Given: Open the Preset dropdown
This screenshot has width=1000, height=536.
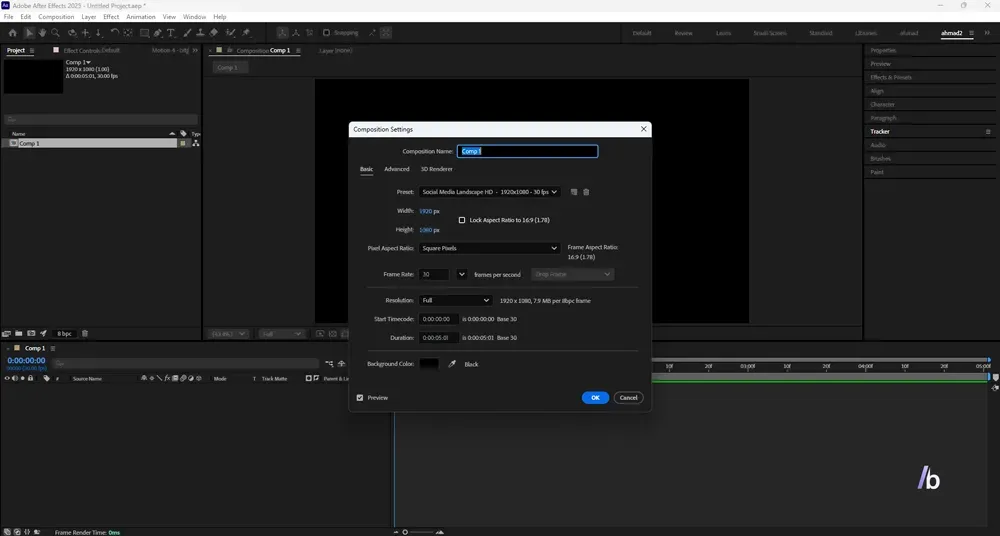Looking at the screenshot, I should point(489,192).
